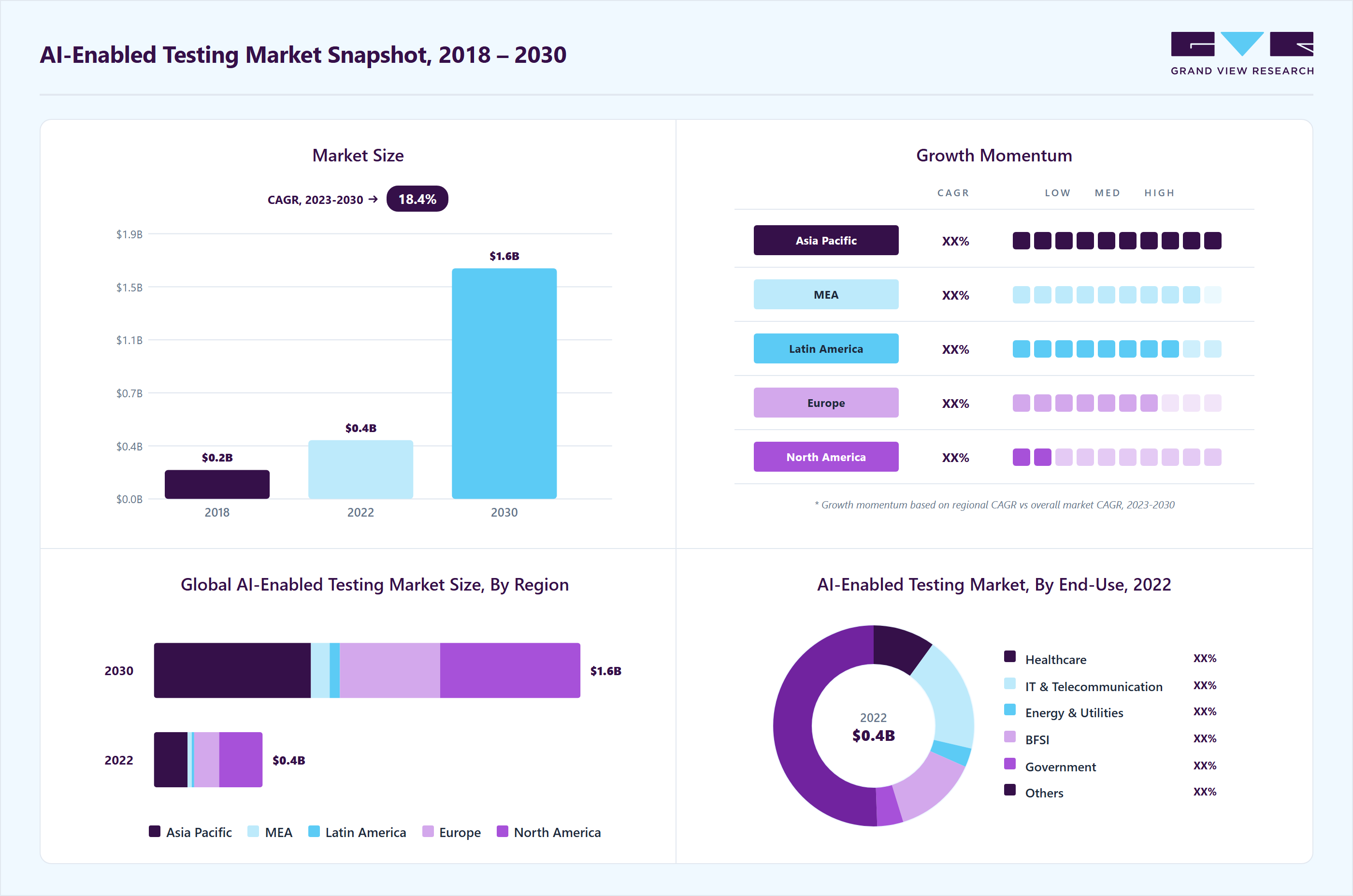The image size is (1353, 896).
Task: Click the XX% value beside Healthcare
Action: 1205,658
